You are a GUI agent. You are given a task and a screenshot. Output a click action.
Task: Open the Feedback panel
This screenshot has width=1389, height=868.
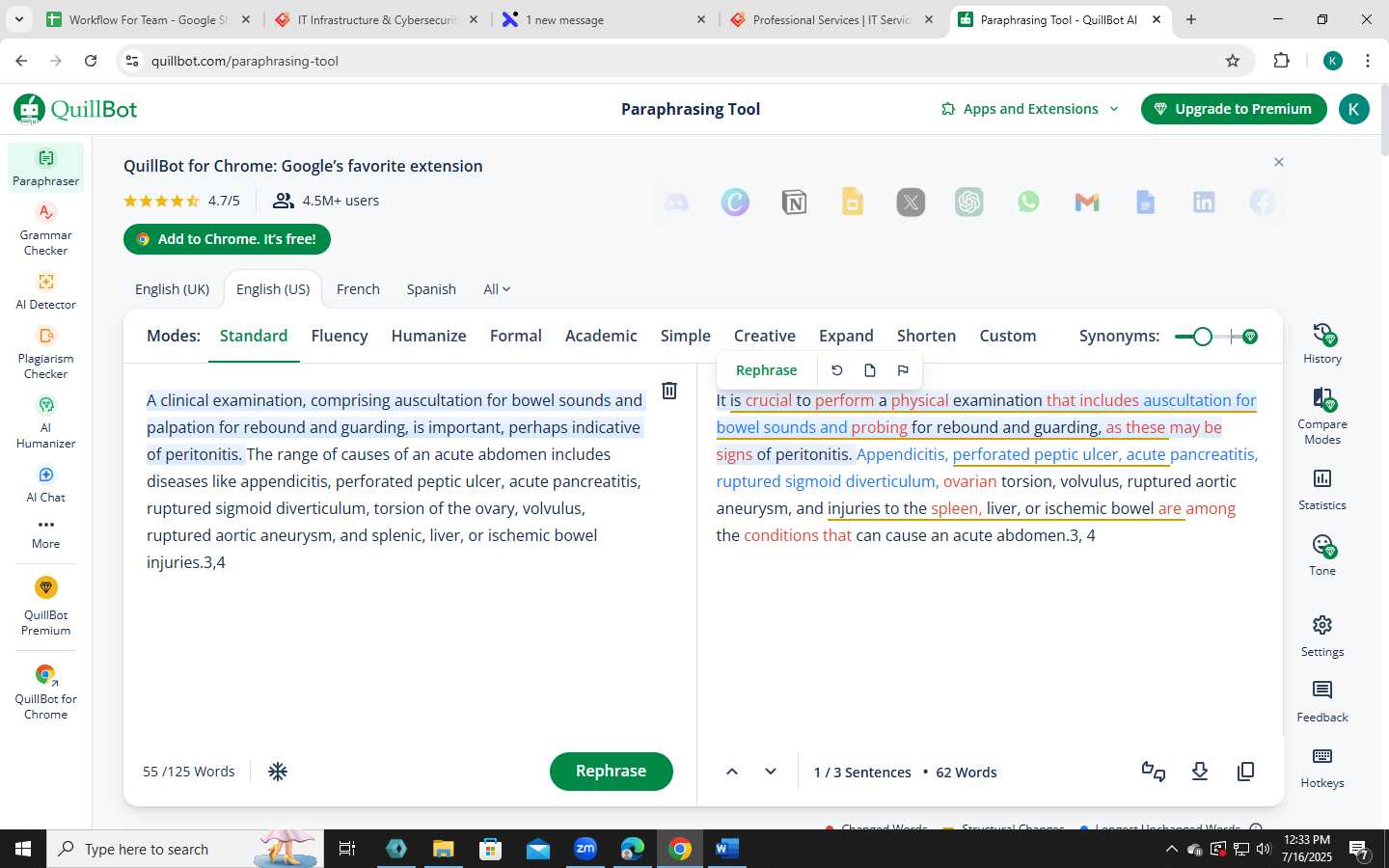(1322, 701)
